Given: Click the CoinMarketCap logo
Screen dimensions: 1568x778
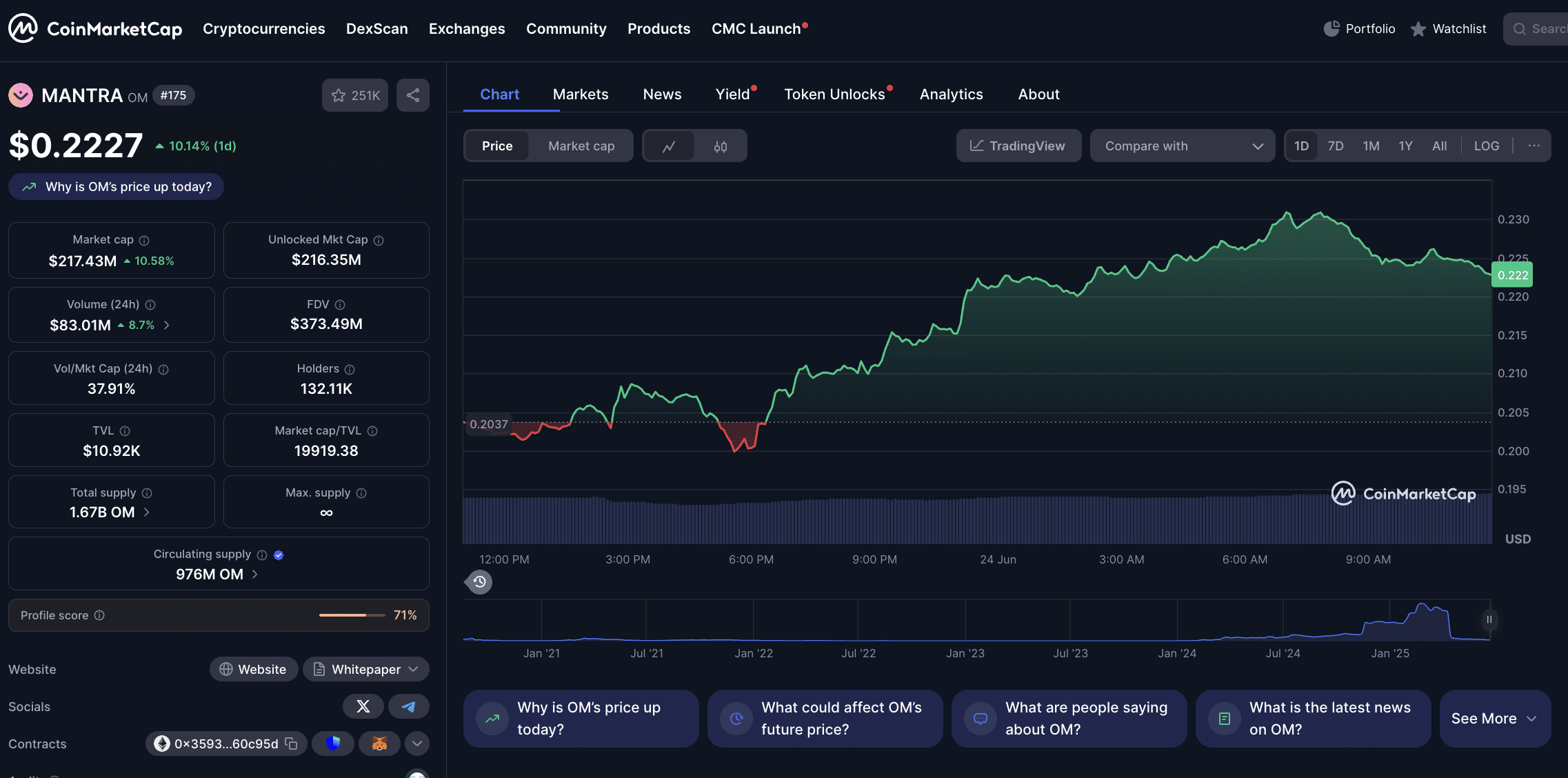Looking at the screenshot, I should [95, 28].
